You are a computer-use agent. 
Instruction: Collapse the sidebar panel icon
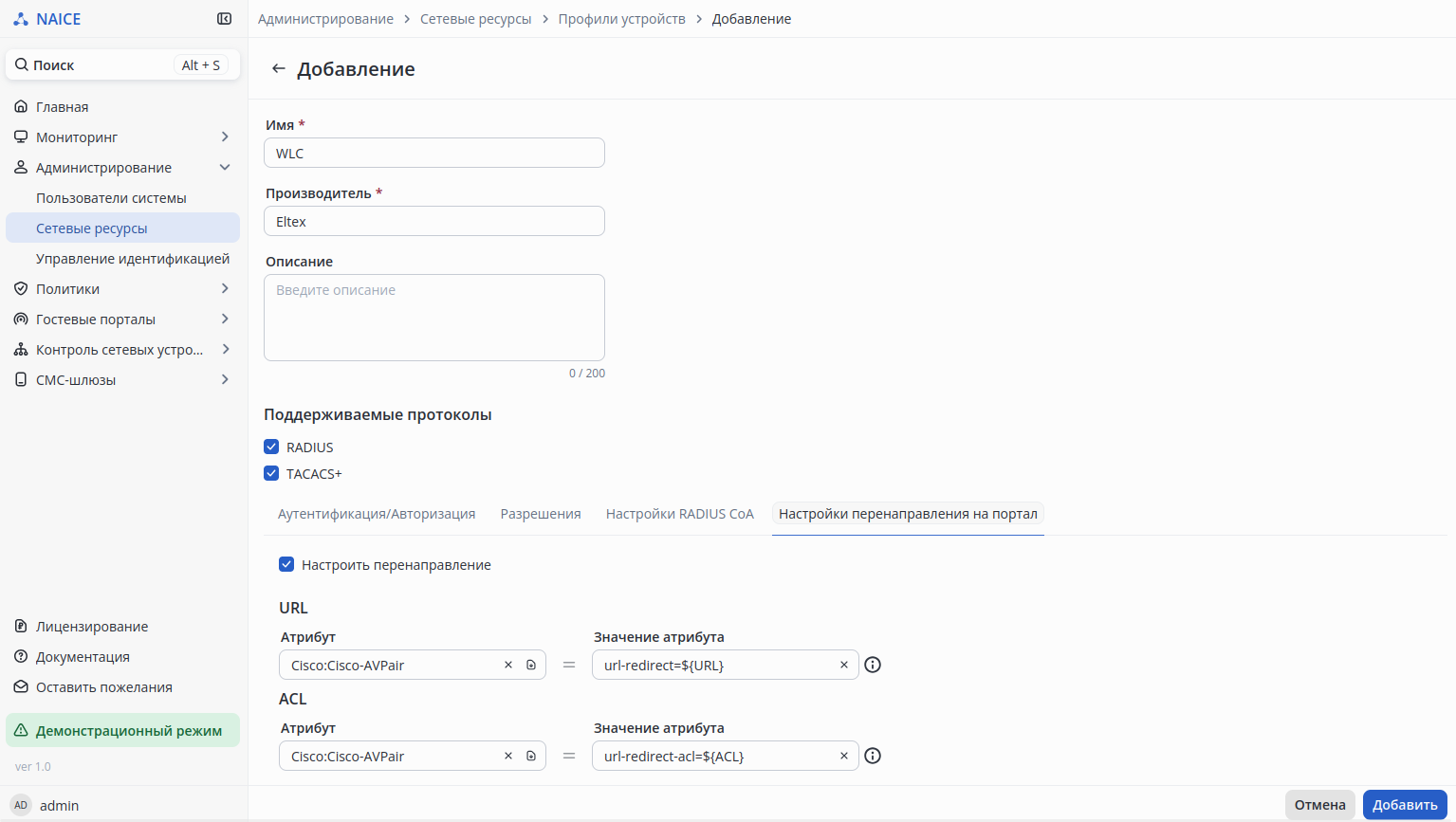point(225,19)
